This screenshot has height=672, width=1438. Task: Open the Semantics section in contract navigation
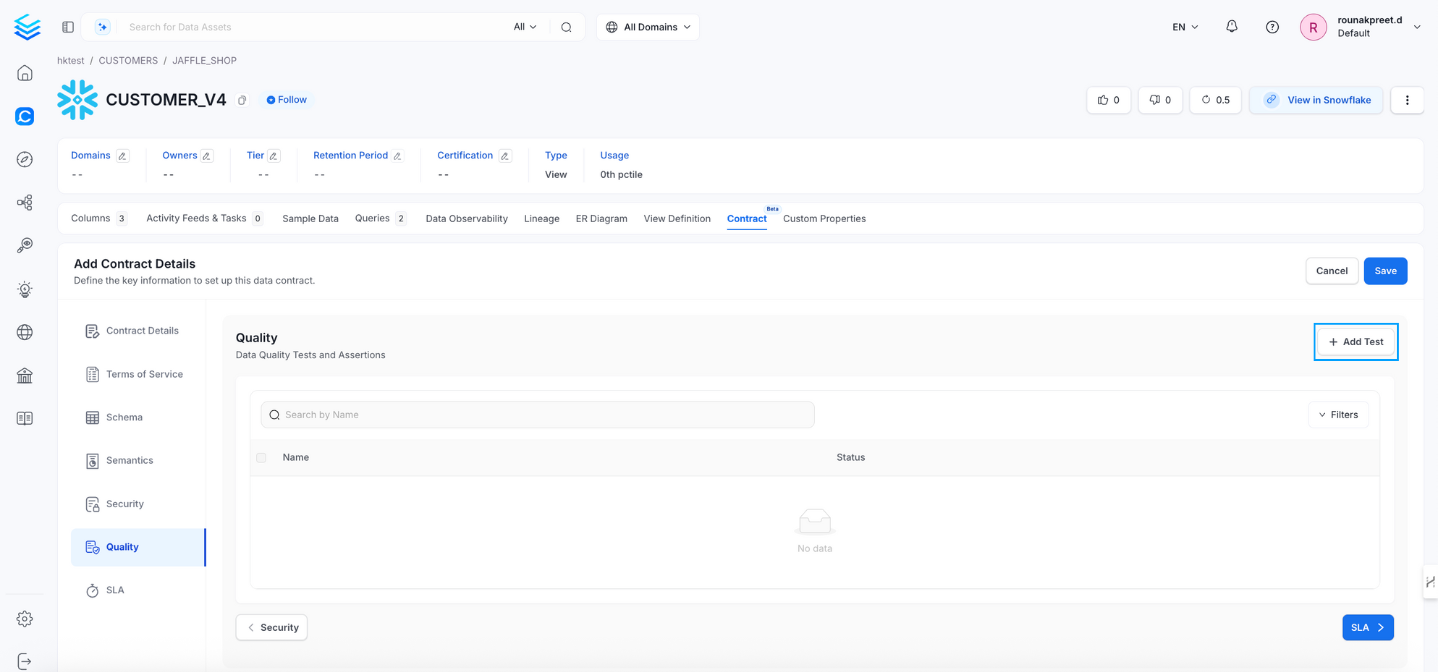[x=127, y=460]
